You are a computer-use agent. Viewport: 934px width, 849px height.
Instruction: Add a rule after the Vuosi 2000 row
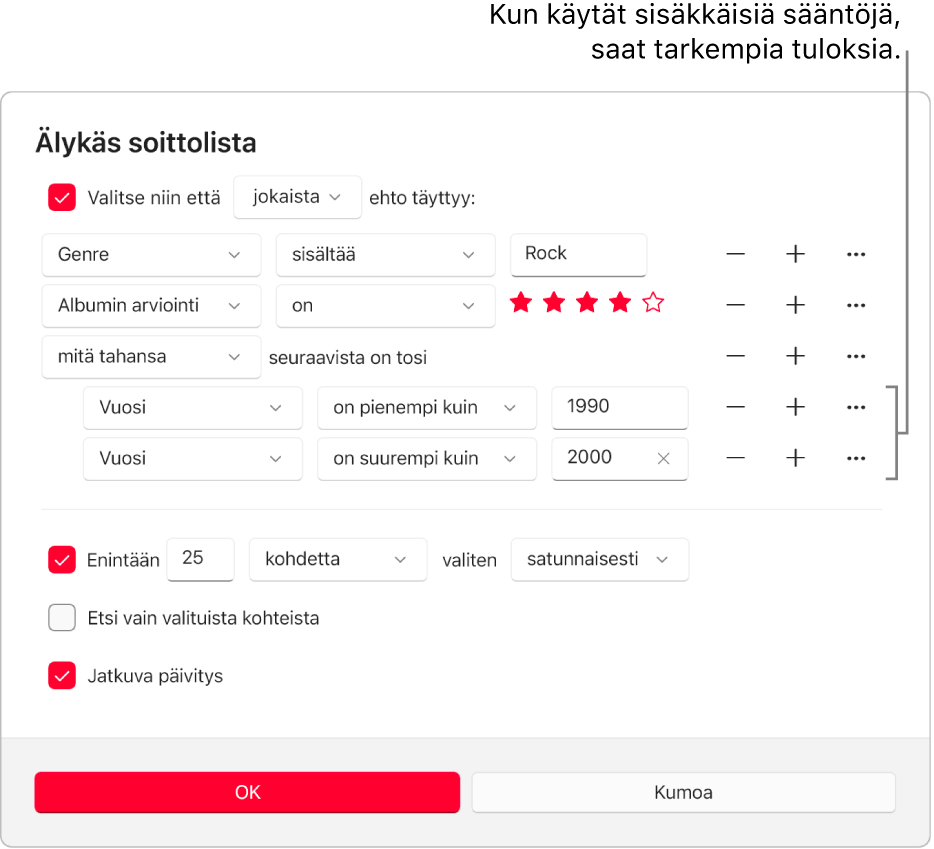pyautogui.click(x=795, y=459)
